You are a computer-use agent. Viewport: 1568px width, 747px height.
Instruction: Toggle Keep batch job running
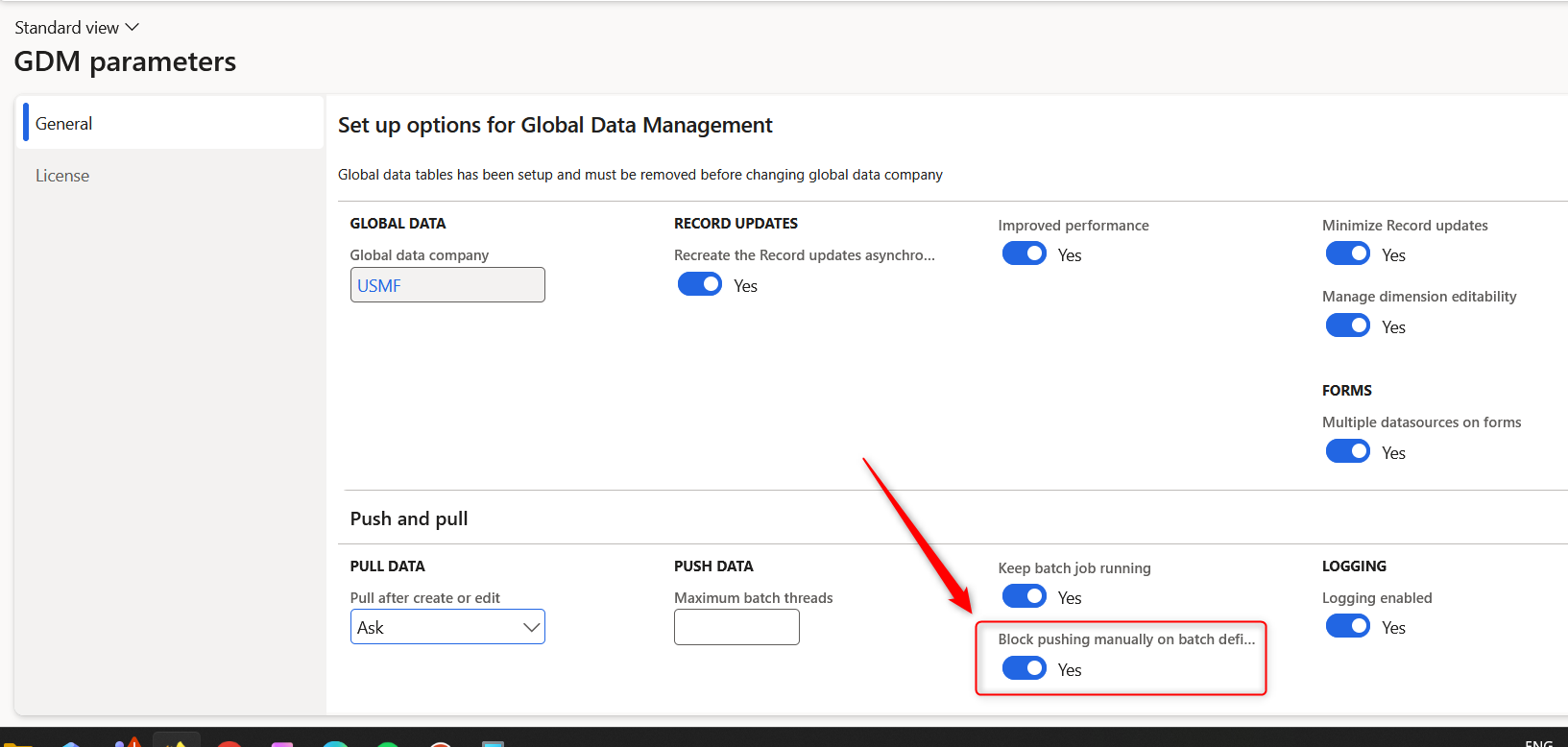(x=1024, y=597)
